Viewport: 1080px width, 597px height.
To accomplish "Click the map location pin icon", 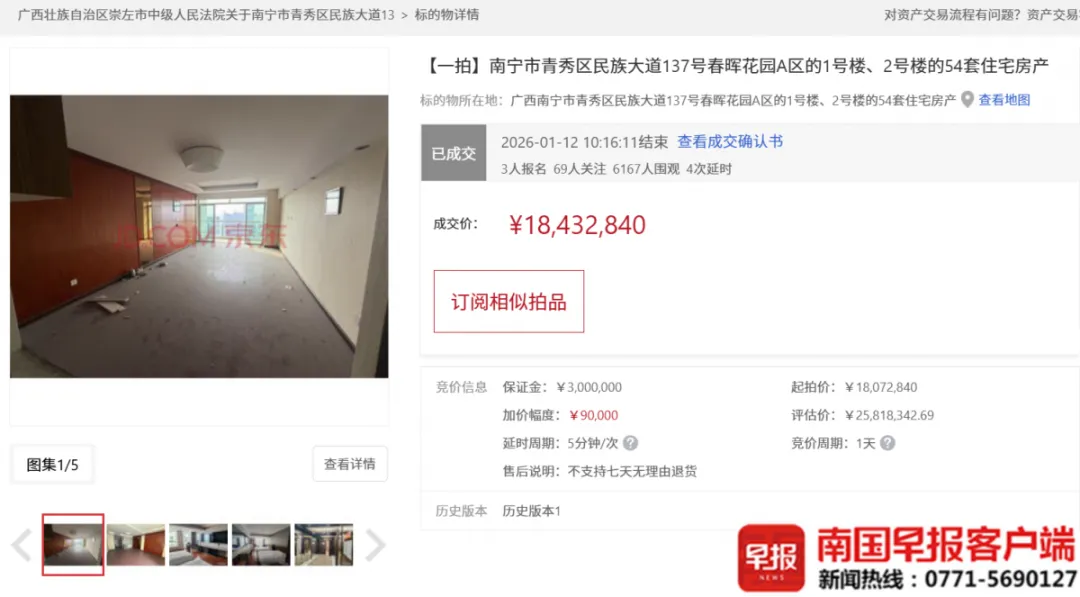I will (967, 99).
